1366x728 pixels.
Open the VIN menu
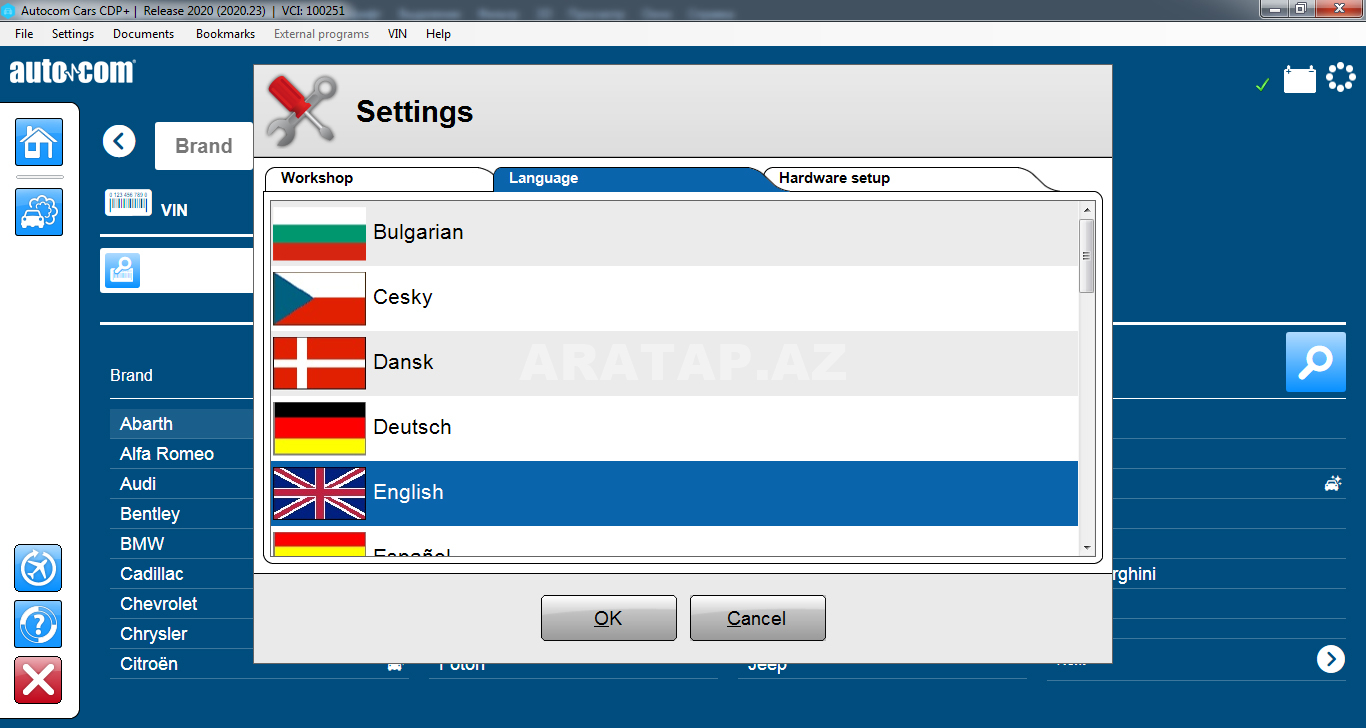coord(397,34)
